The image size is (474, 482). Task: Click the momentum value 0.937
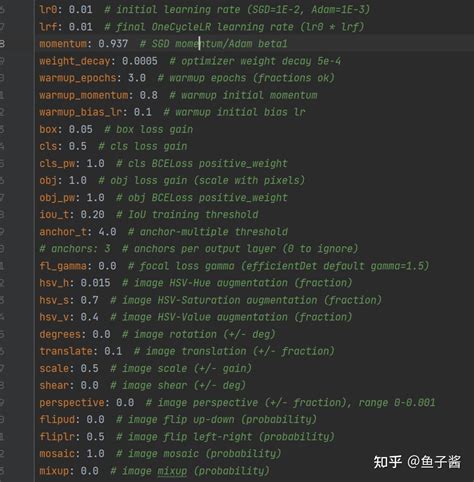(113, 44)
